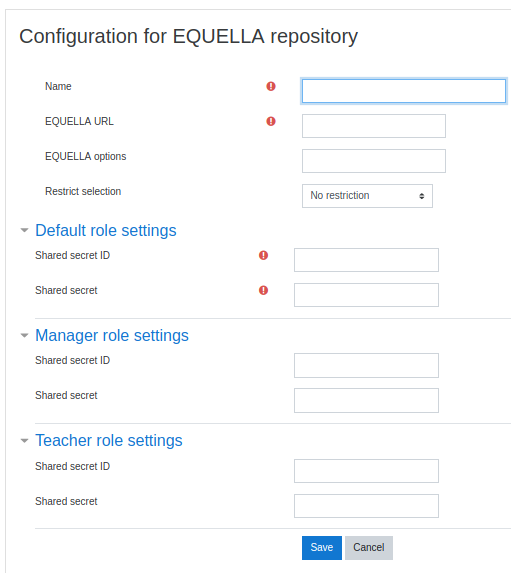This screenshot has width=511, height=573.
Task: Click the Teacher role settings heading
Action: (x=109, y=441)
